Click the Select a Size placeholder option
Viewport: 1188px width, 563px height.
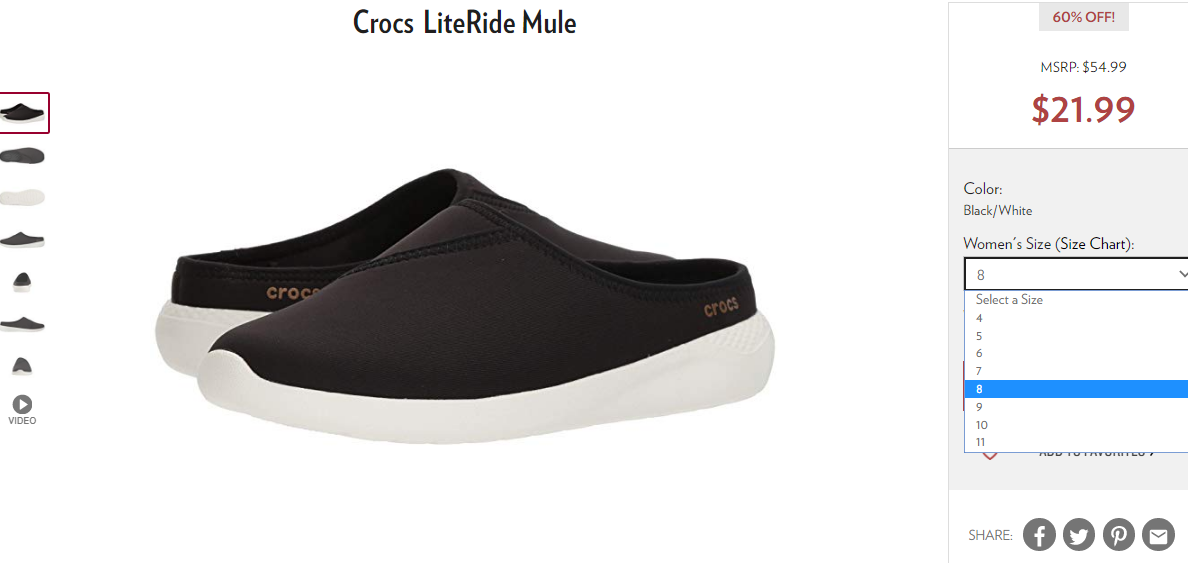tap(1076, 300)
